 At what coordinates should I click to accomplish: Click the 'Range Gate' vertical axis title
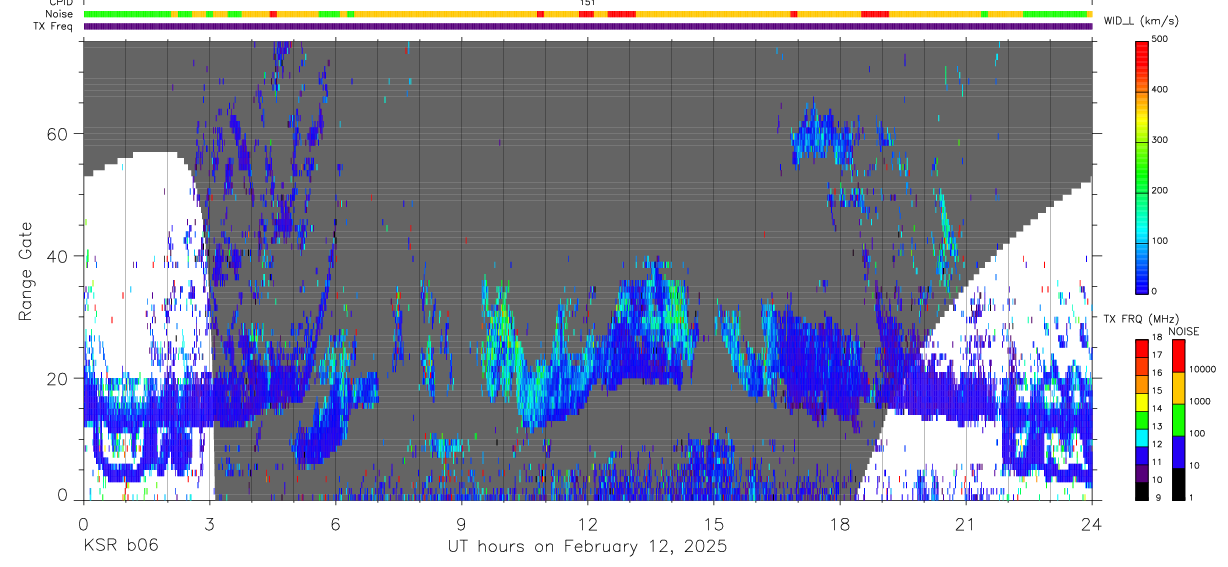pyautogui.click(x=26, y=270)
